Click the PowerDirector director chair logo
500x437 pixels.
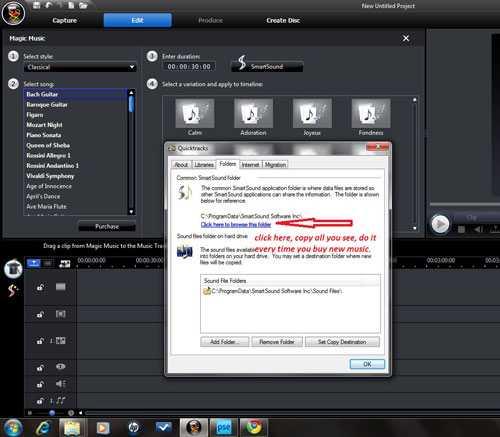pos(13,13)
